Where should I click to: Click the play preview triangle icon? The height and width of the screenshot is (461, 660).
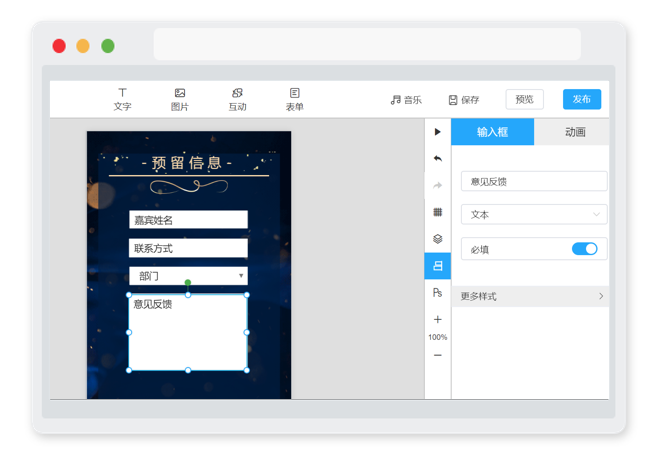[438, 132]
